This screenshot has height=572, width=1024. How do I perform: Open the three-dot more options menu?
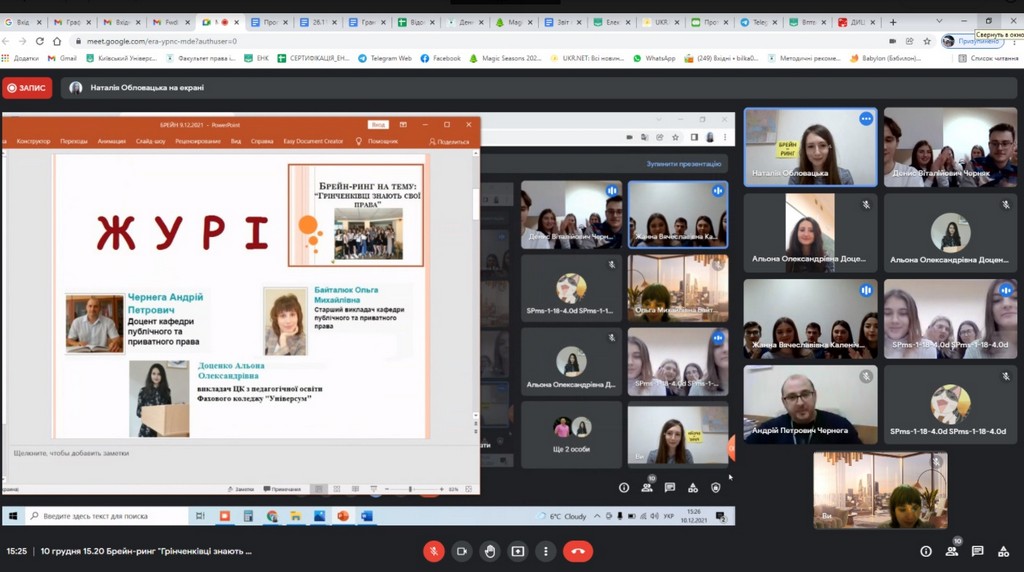pyautogui.click(x=545, y=551)
